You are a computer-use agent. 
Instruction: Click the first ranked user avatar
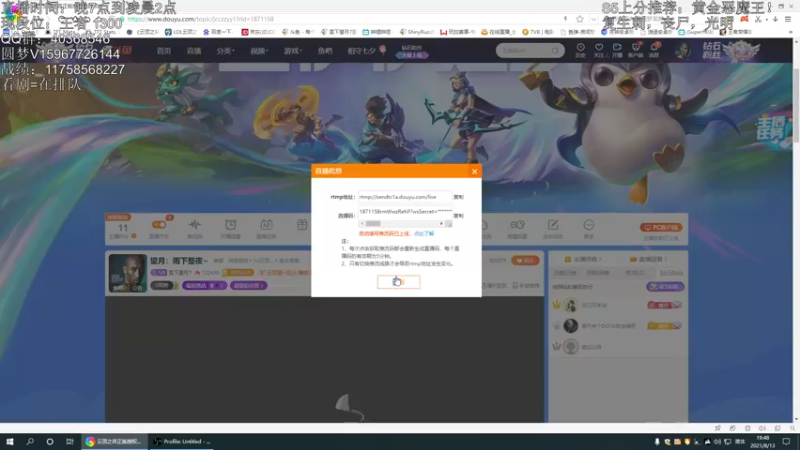point(570,305)
